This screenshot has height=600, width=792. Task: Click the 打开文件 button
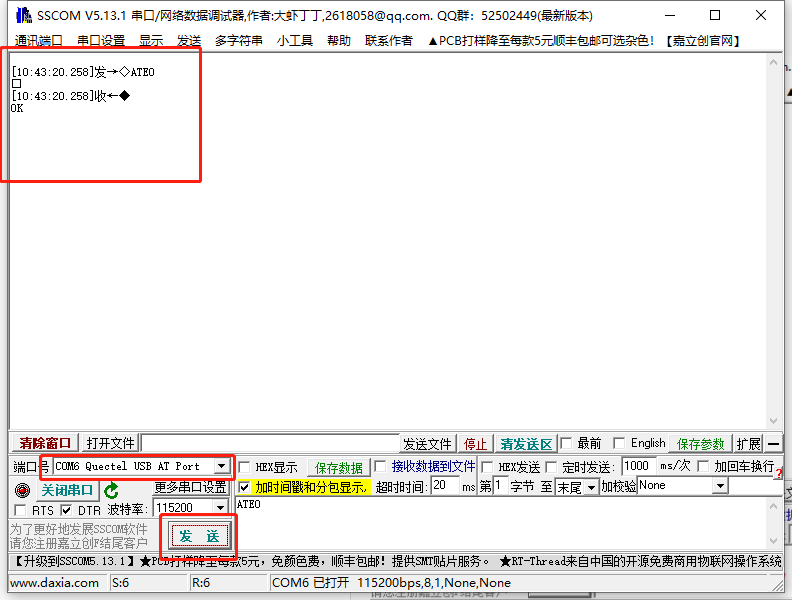[x=110, y=443]
